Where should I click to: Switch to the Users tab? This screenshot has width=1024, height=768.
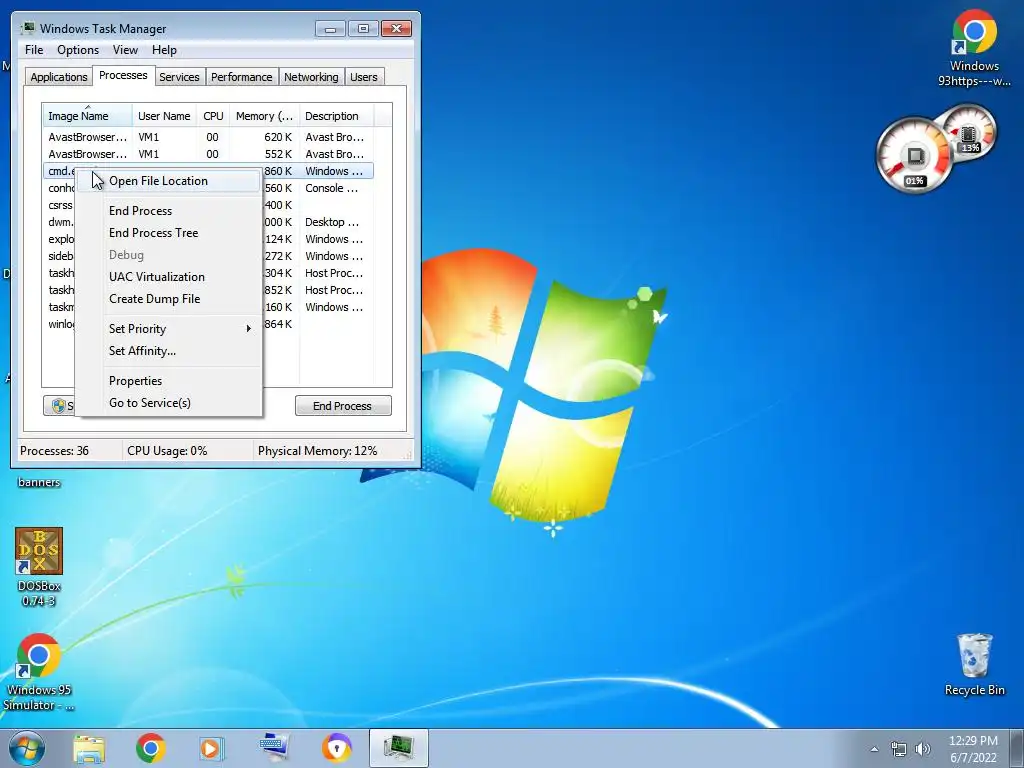[364, 76]
